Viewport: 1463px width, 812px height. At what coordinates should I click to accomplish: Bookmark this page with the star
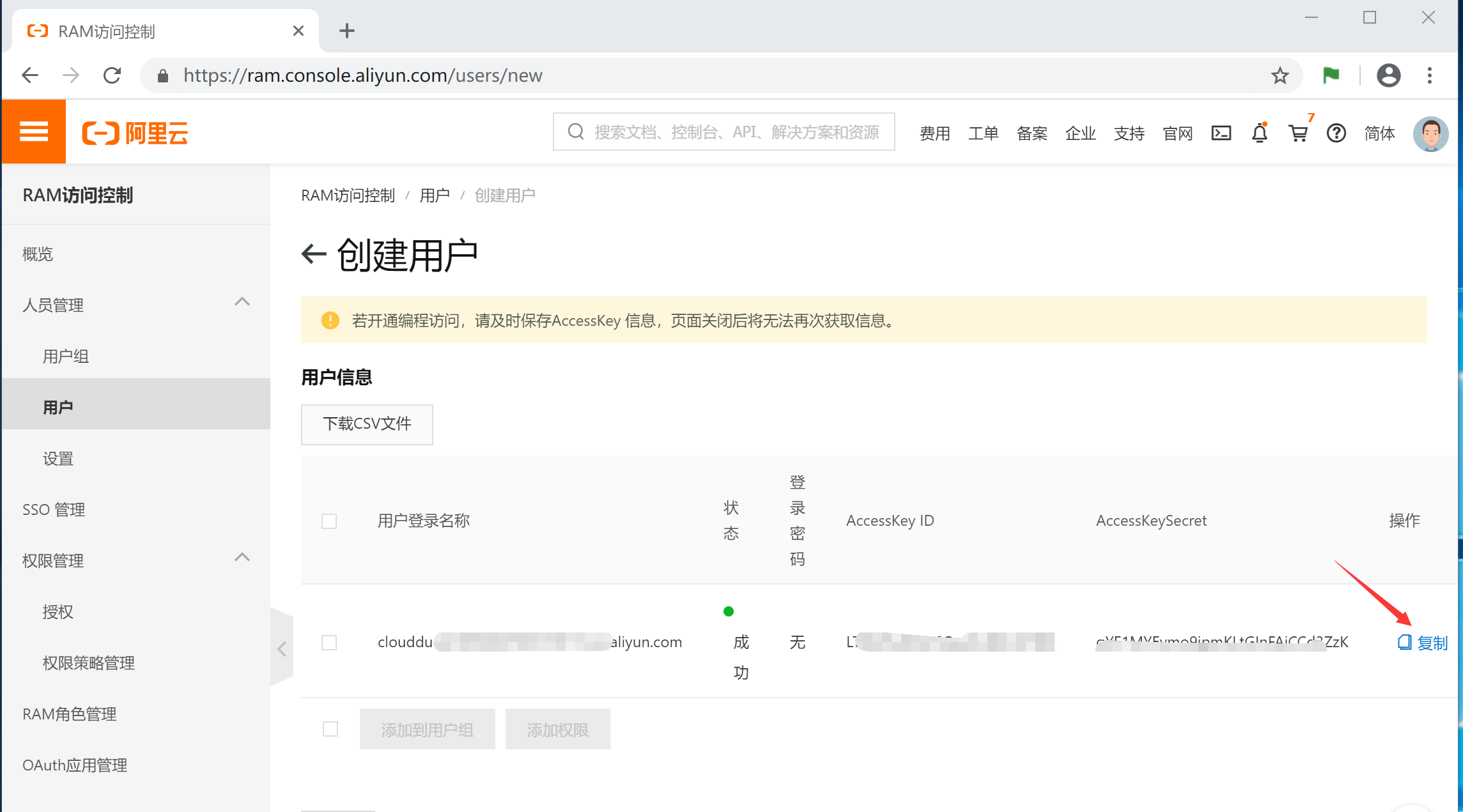point(1280,75)
